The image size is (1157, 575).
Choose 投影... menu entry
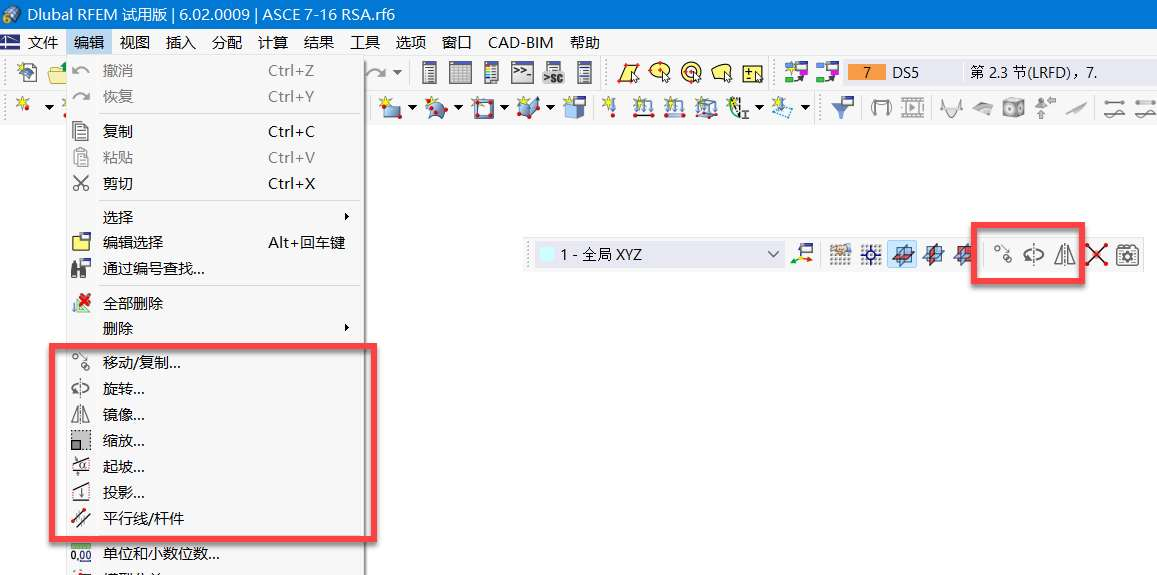215,493
